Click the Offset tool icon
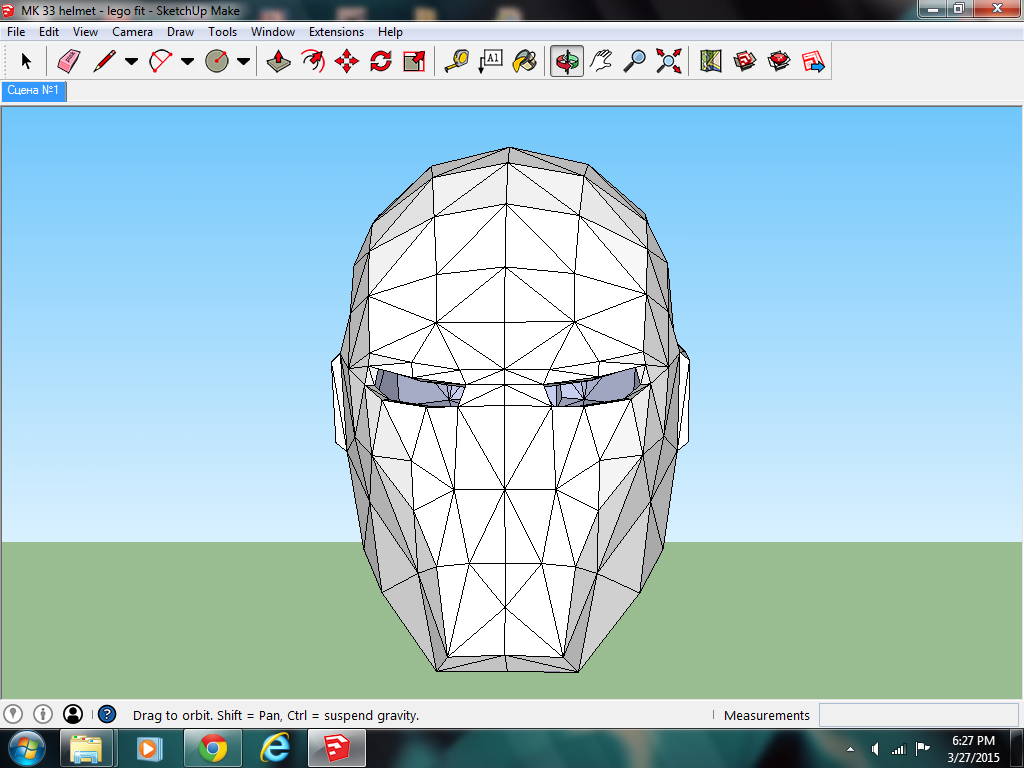This screenshot has height=768, width=1024. (313, 62)
